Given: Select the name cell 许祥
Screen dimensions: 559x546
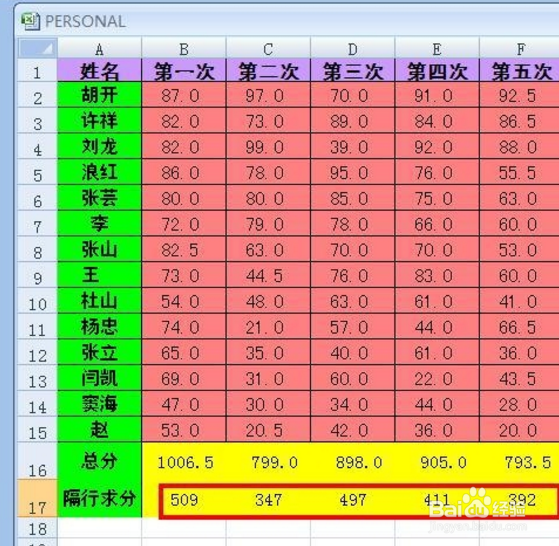Looking at the screenshot, I should [x=99, y=120].
